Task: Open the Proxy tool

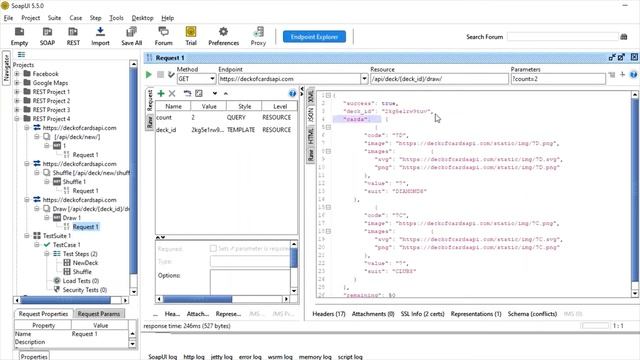Action: coord(258,36)
